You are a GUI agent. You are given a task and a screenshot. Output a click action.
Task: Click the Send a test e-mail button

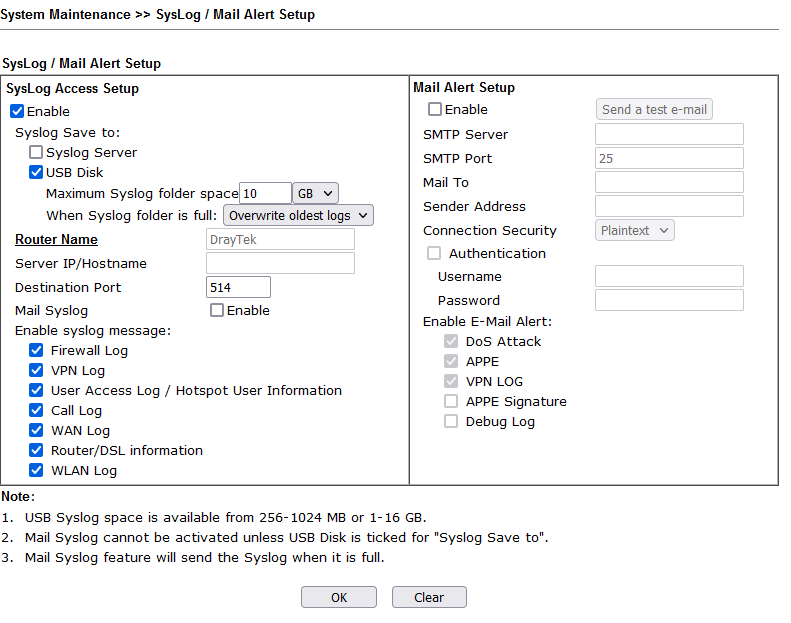654,109
